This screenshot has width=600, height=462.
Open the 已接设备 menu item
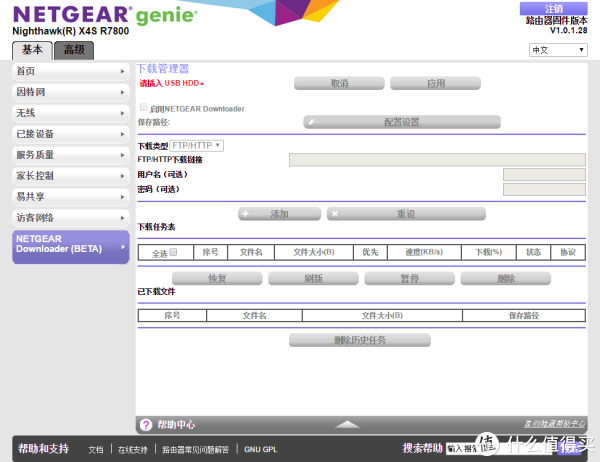71,134
